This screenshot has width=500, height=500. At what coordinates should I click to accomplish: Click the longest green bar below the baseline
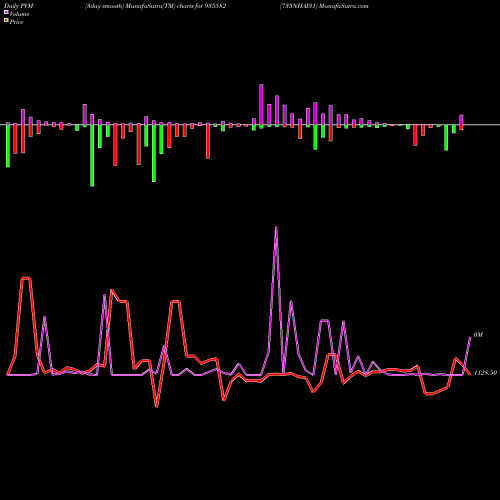point(92,156)
